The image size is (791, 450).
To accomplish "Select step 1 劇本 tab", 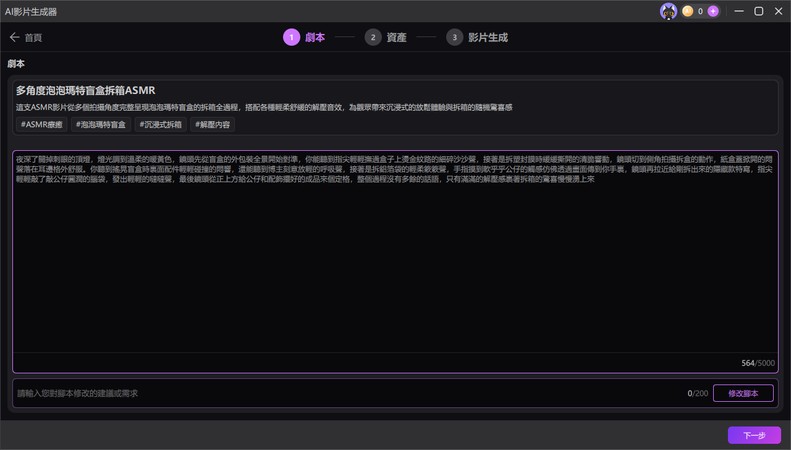I will coord(304,37).
